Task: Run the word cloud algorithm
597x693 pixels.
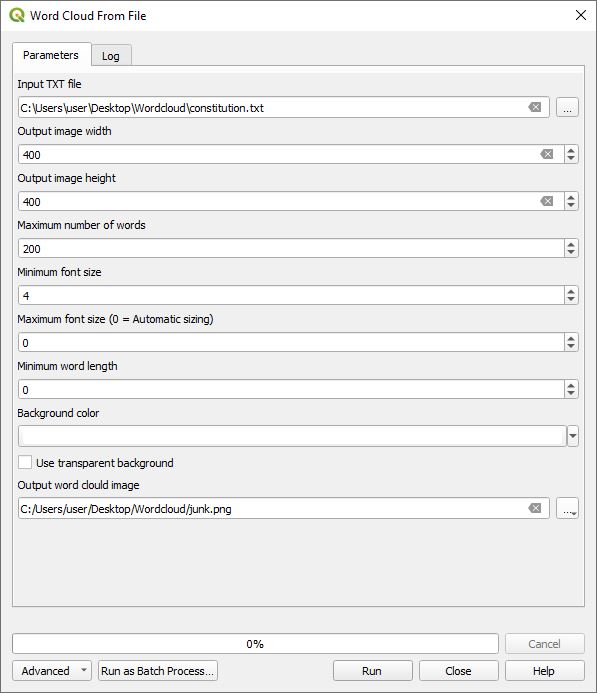Action: 373,670
